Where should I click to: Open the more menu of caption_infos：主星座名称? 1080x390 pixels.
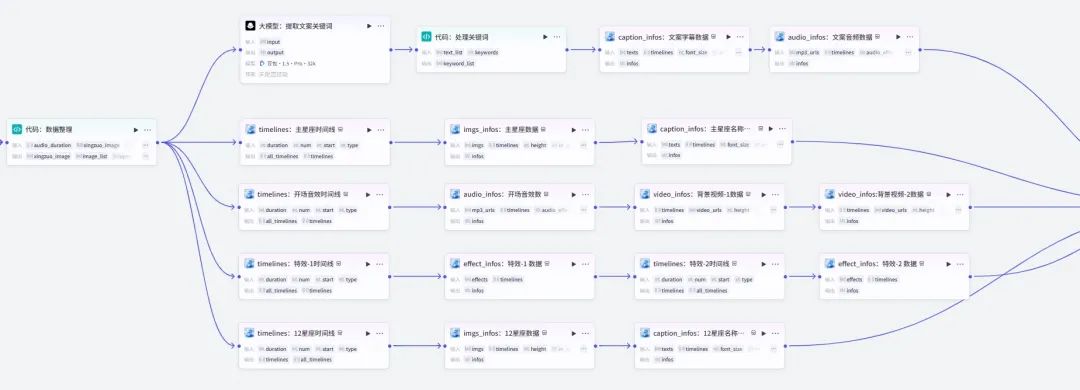tap(782, 129)
